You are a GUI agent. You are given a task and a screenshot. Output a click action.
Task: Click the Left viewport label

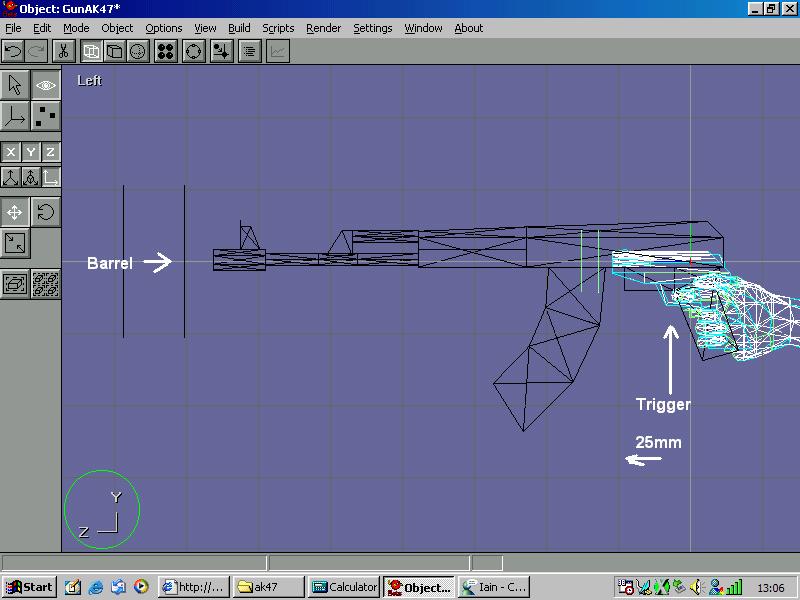click(89, 81)
